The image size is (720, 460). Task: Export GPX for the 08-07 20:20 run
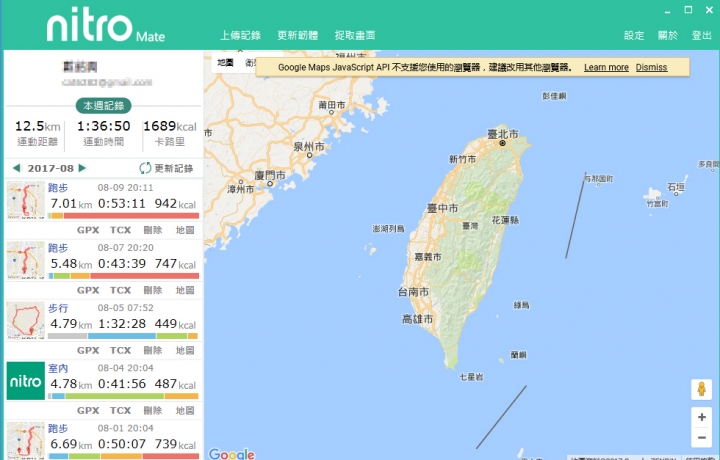point(88,290)
